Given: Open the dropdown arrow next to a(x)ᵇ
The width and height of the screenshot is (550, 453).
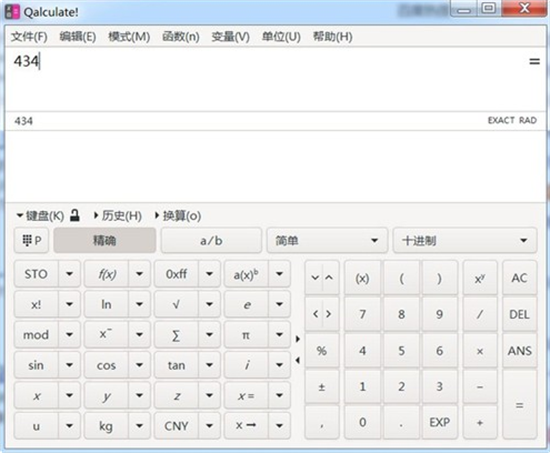Looking at the screenshot, I should (279, 274).
